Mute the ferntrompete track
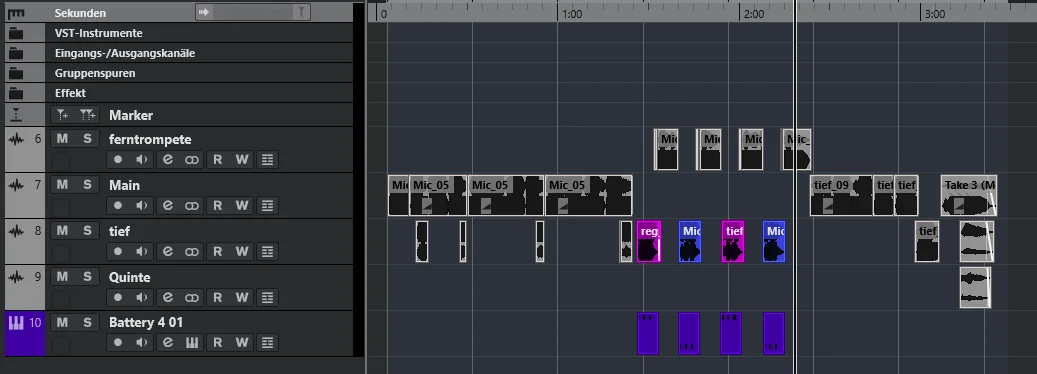The height and width of the screenshot is (374, 1037). tap(62, 139)
